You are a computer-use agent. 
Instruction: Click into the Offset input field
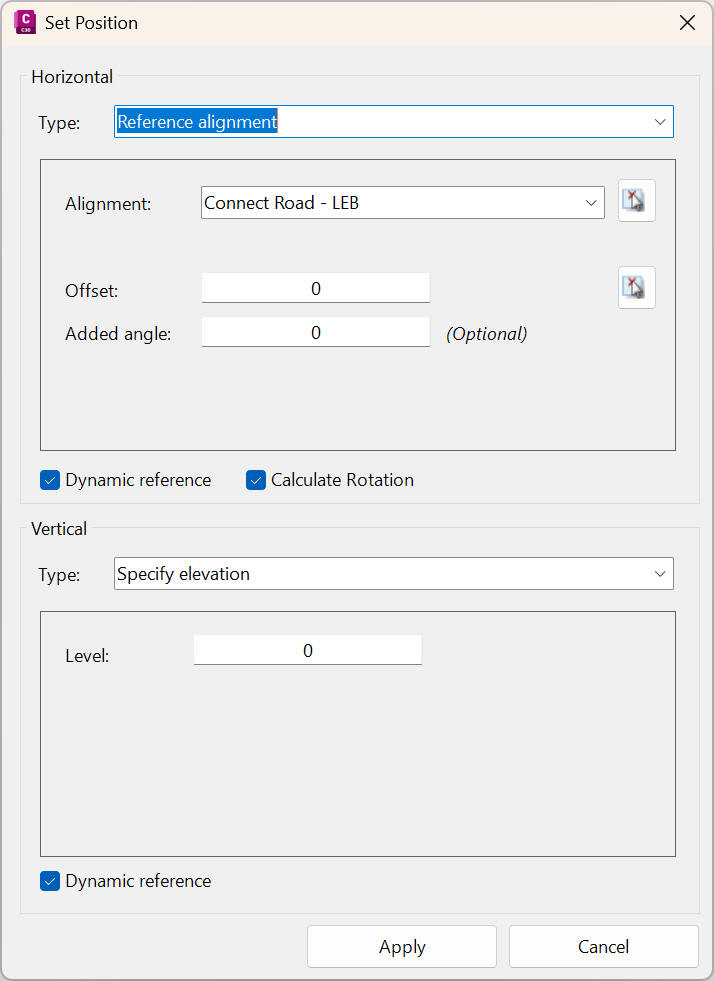315,289
